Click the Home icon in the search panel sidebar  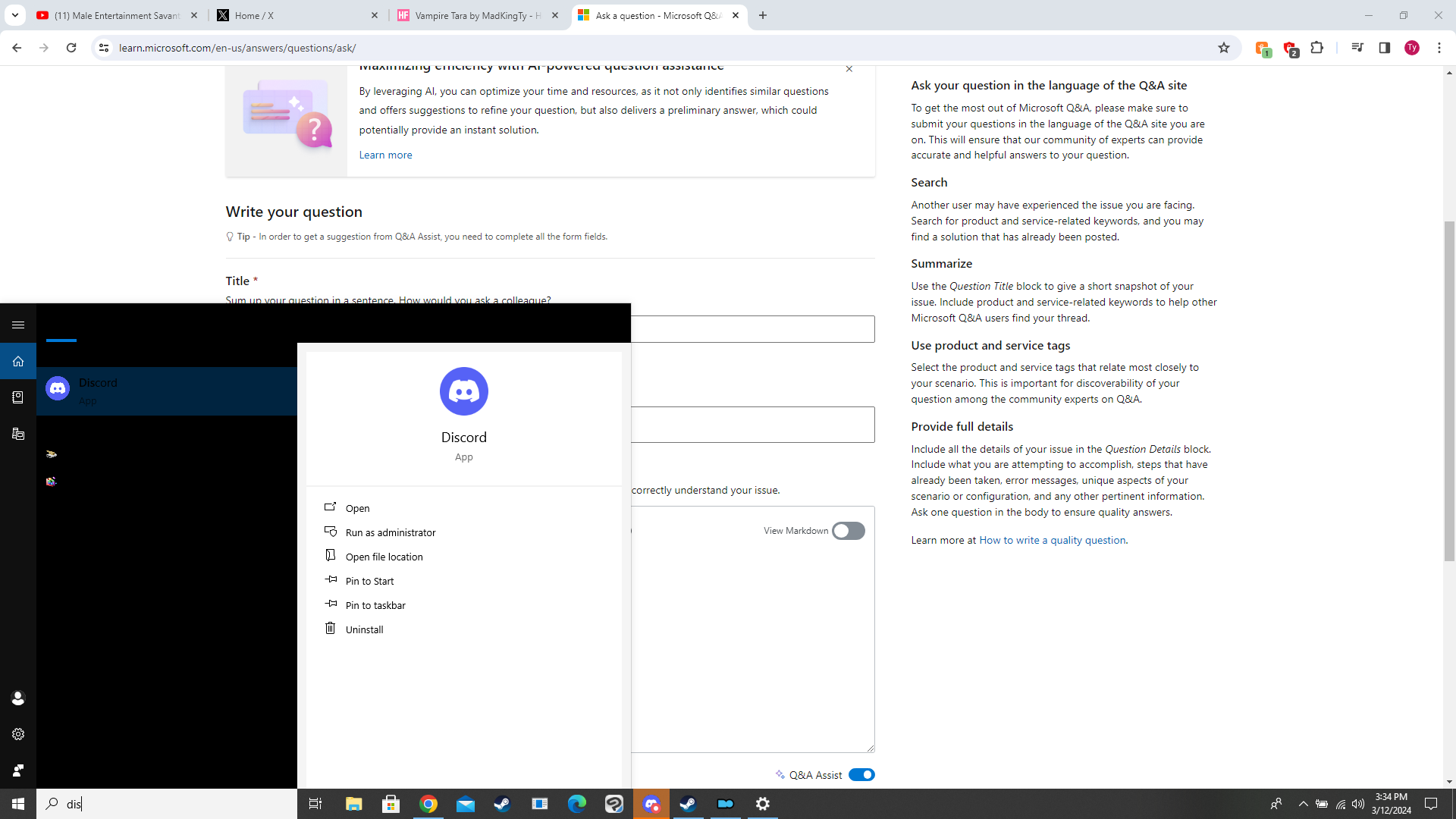click(x=18, y=361)
